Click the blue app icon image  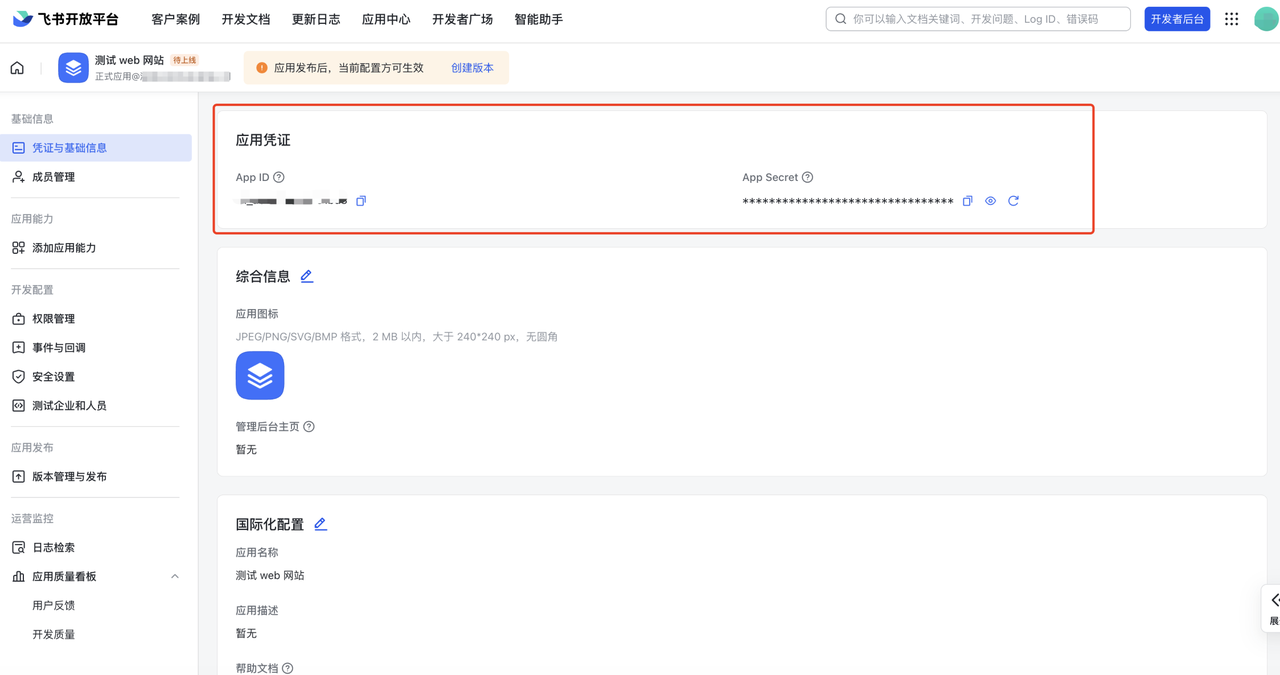[x=260, y=375]
